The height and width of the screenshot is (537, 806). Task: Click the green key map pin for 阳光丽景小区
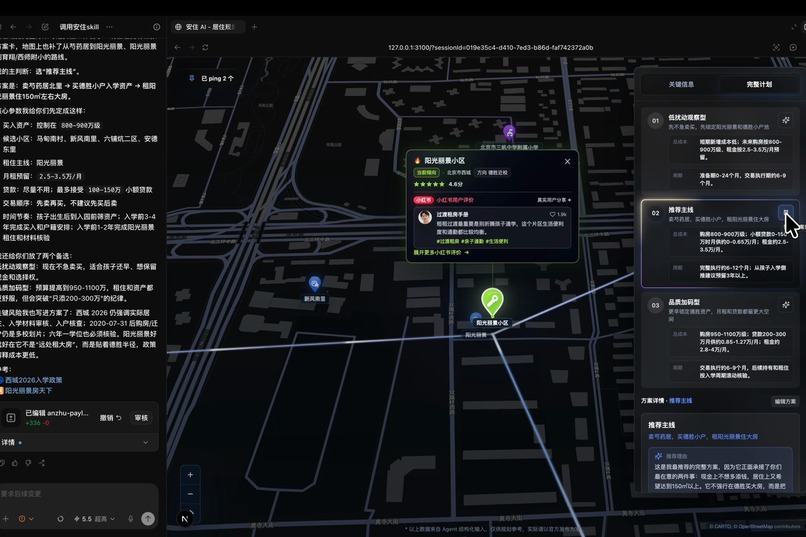[492, 302]
